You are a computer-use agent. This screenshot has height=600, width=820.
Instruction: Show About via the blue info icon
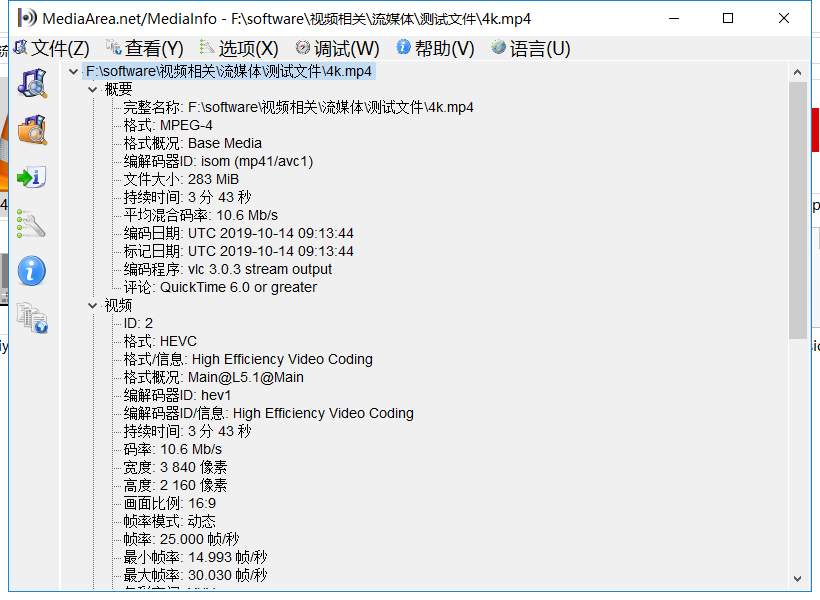tap(31, 271)
